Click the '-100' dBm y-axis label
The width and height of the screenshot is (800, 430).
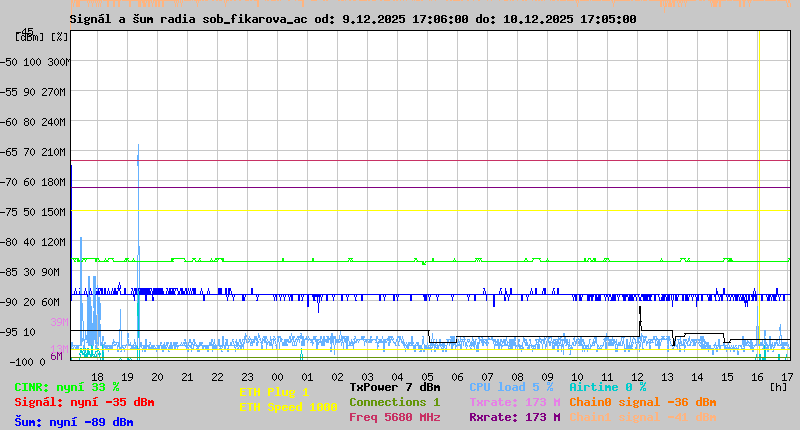(20, 362)
